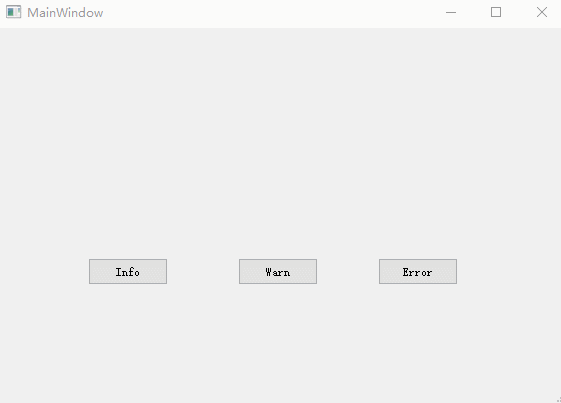This screenshot has height=403, width=561.
Task: Trigger the Warn button
Action: [x=278, y=272]
